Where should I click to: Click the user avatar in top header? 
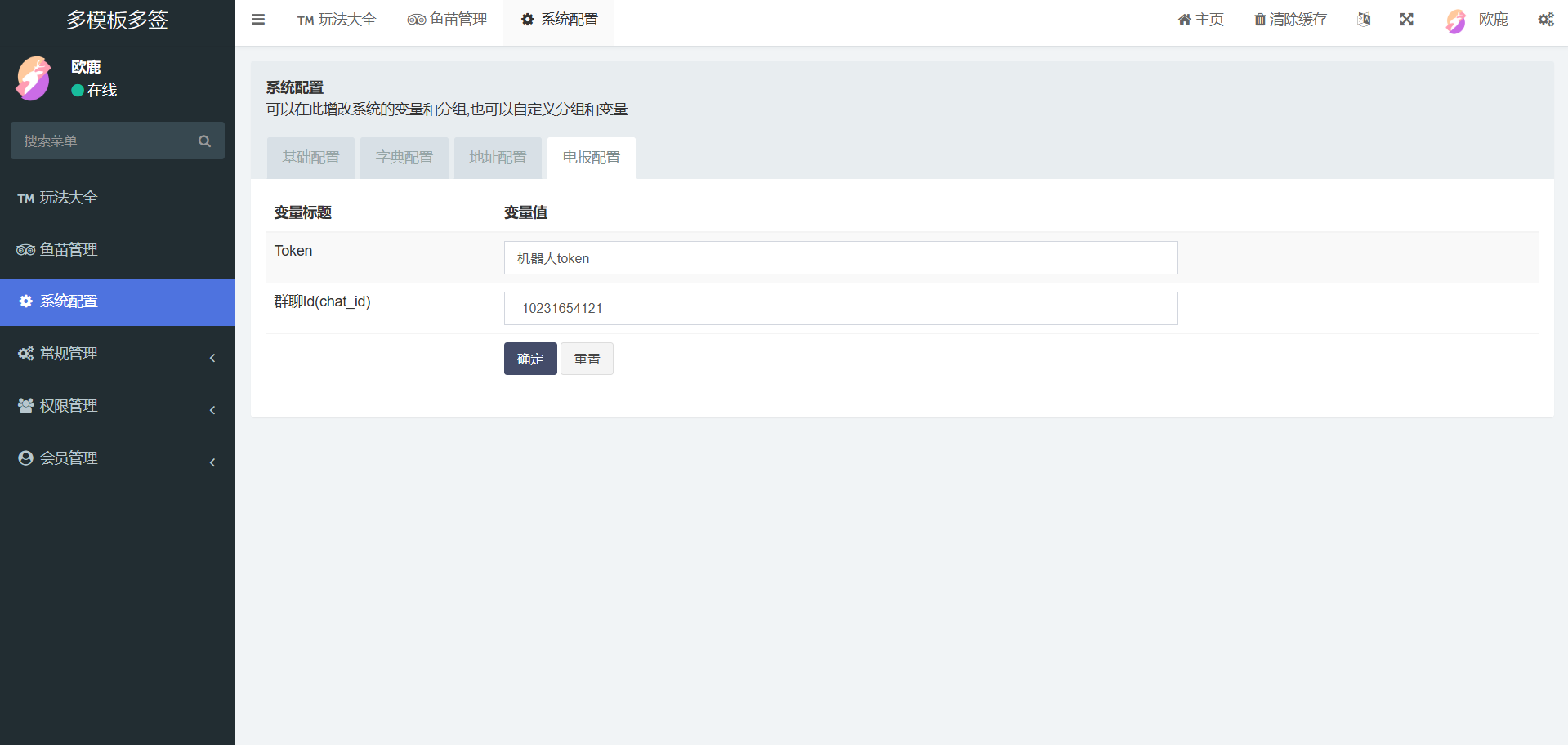[1455, 21]
